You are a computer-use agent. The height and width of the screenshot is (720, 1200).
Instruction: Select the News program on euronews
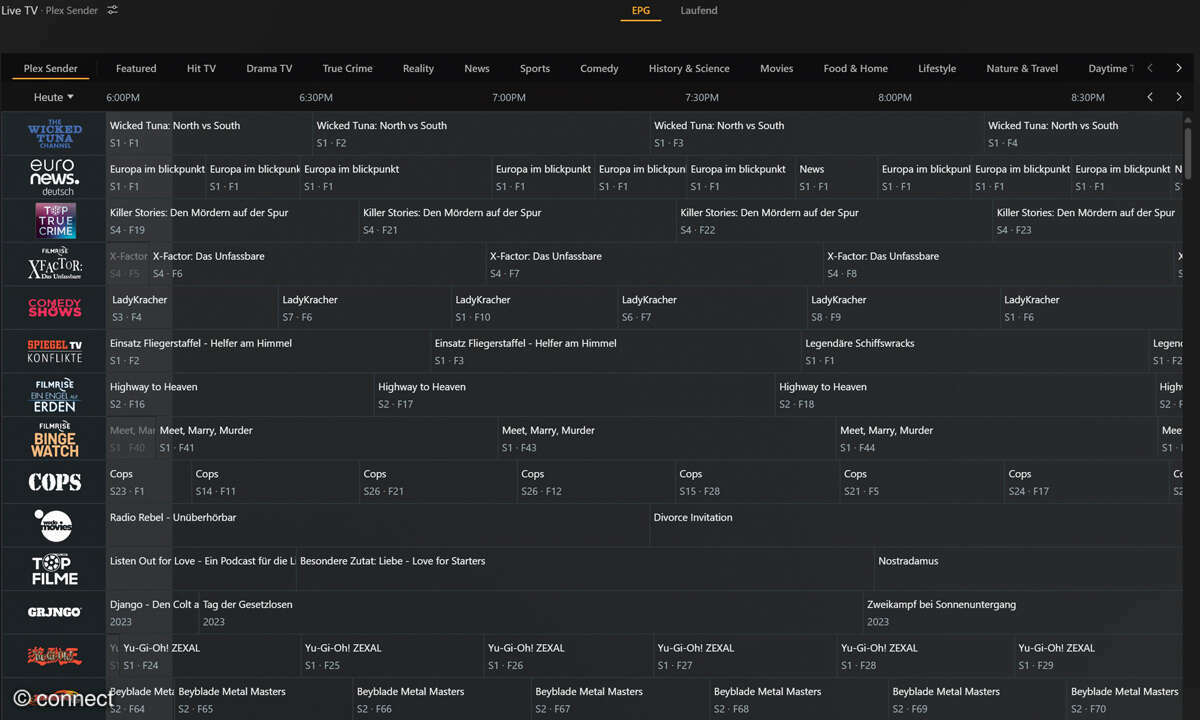tap(837, 177)
